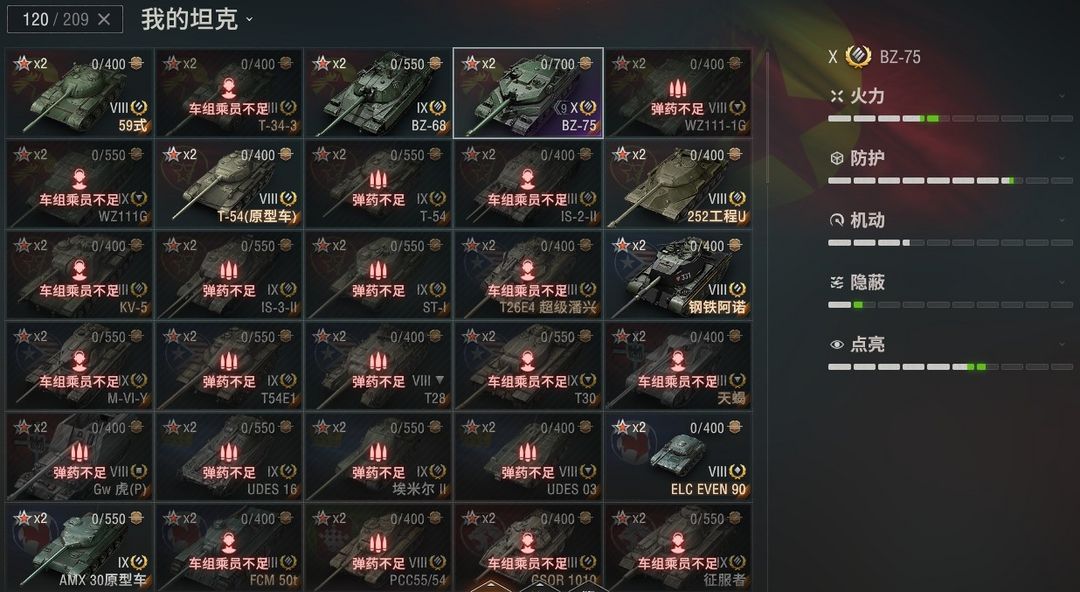Open the 我的坦克 dropdown menu
The height and width of the screenshot is (592, 1080).
pos(198,19)
